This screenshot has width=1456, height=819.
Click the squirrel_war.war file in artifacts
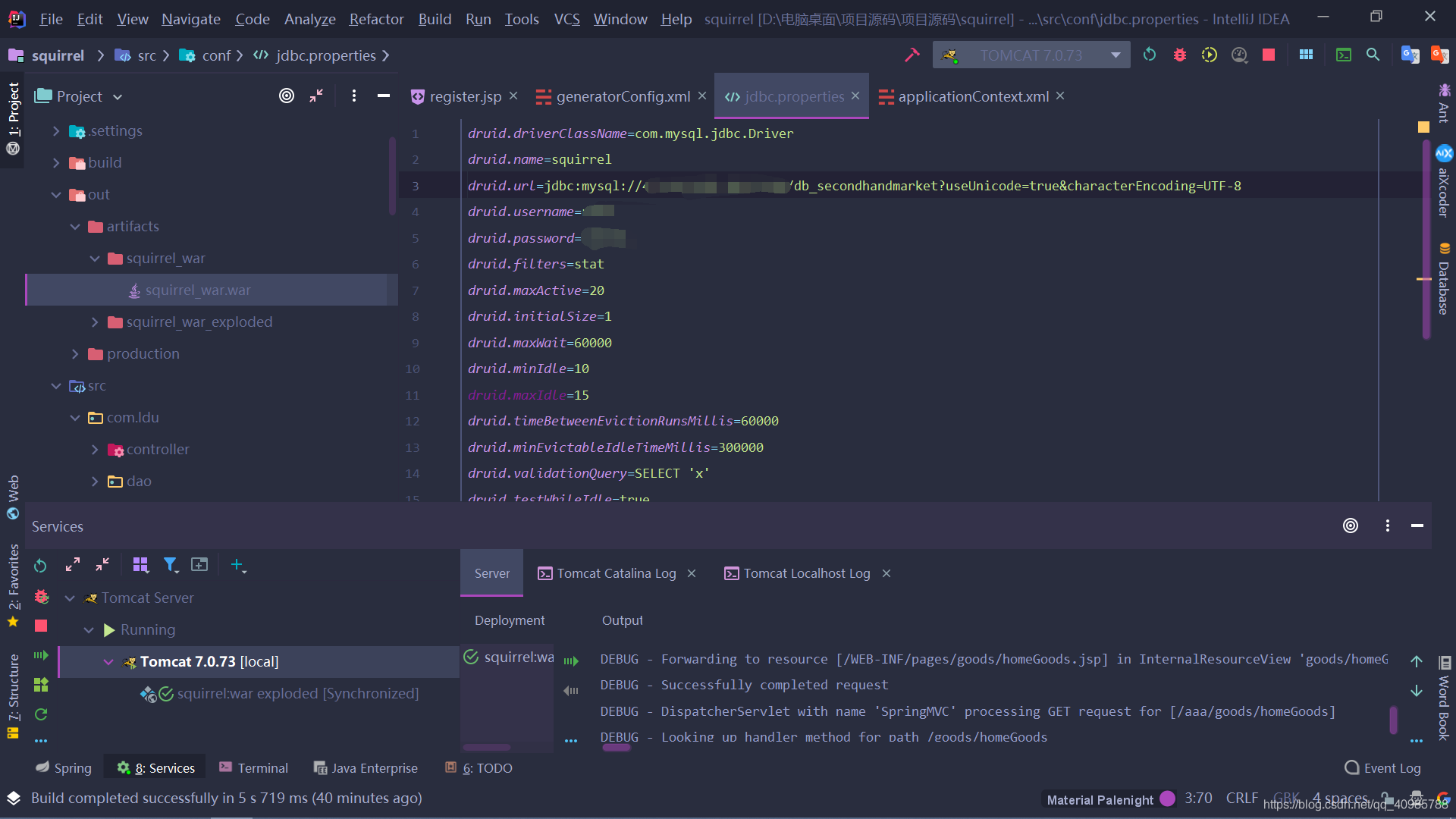[197, 289]
